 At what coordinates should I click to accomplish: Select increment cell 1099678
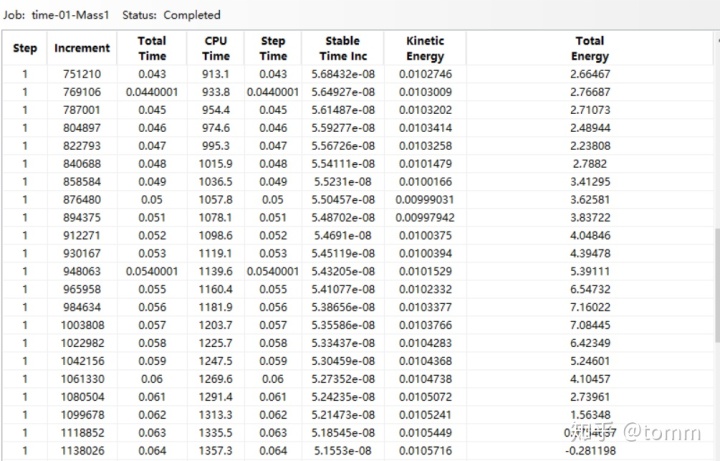pyautogui.click(x=83, y=415)
